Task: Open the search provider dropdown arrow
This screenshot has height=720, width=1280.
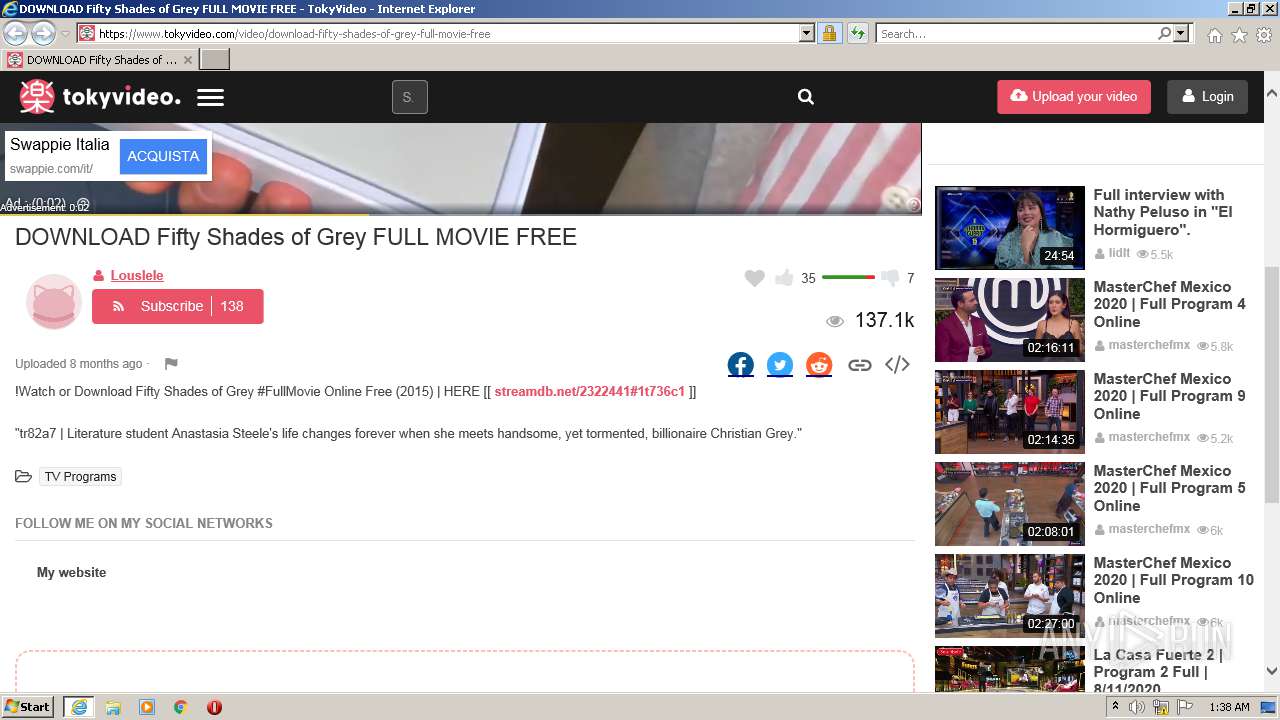Action: (x=1182, y=33)
